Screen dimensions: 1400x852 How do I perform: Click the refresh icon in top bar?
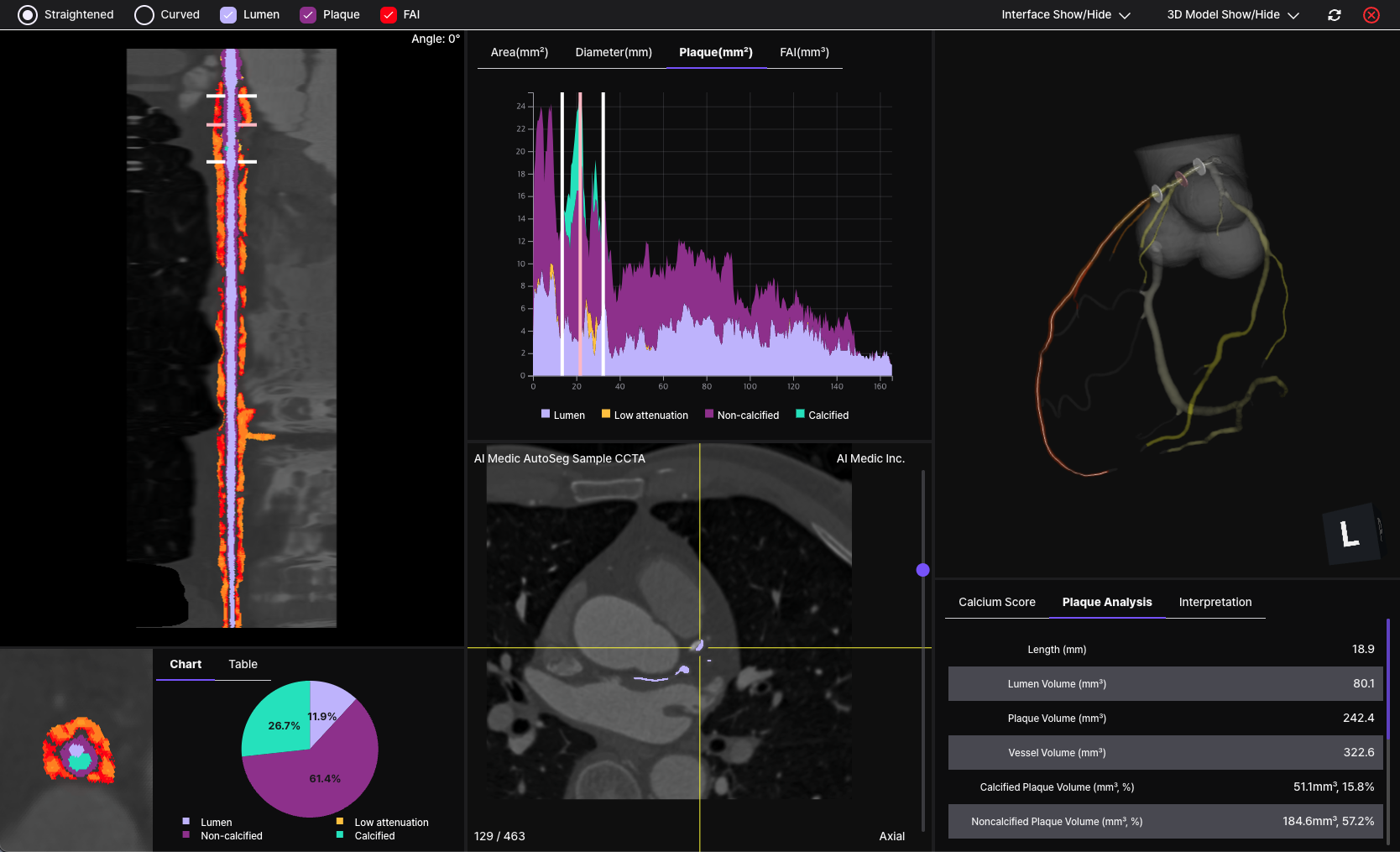pos(1335,15)
